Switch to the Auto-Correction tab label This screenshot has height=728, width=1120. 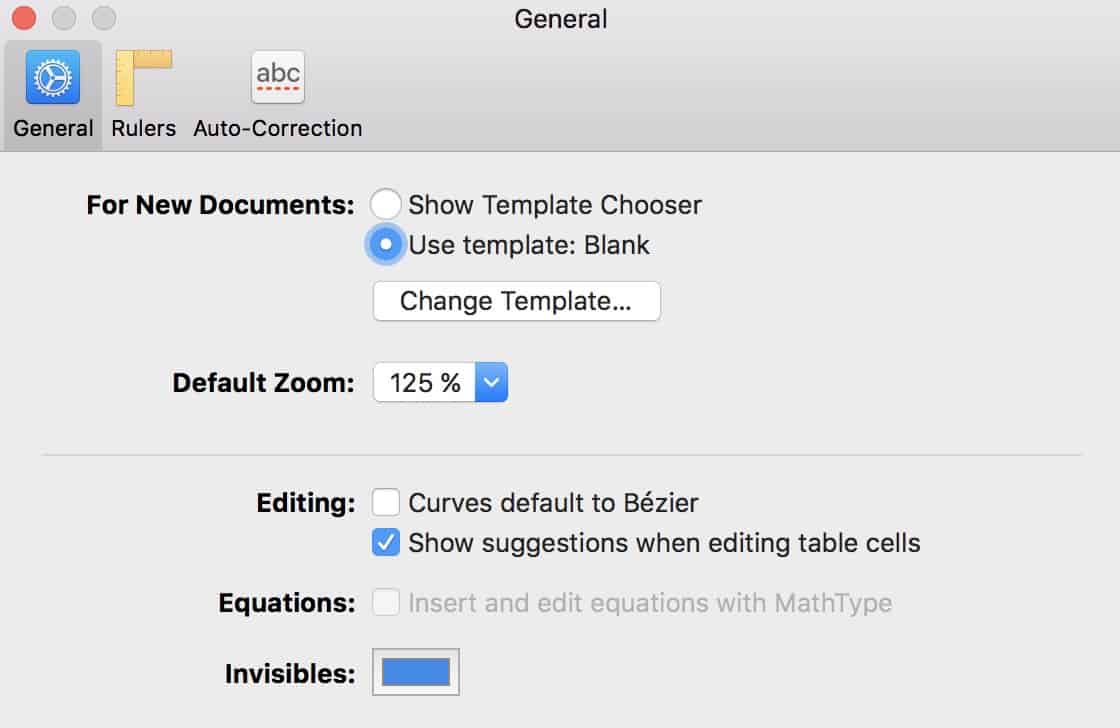coord(278,129)
